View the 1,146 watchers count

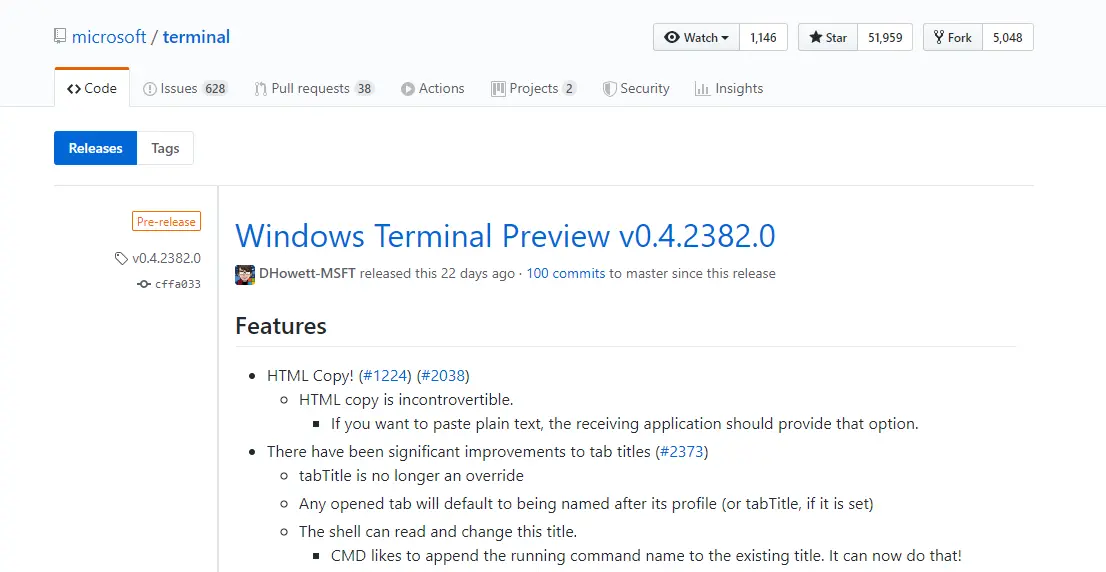(x=763, y=37)
